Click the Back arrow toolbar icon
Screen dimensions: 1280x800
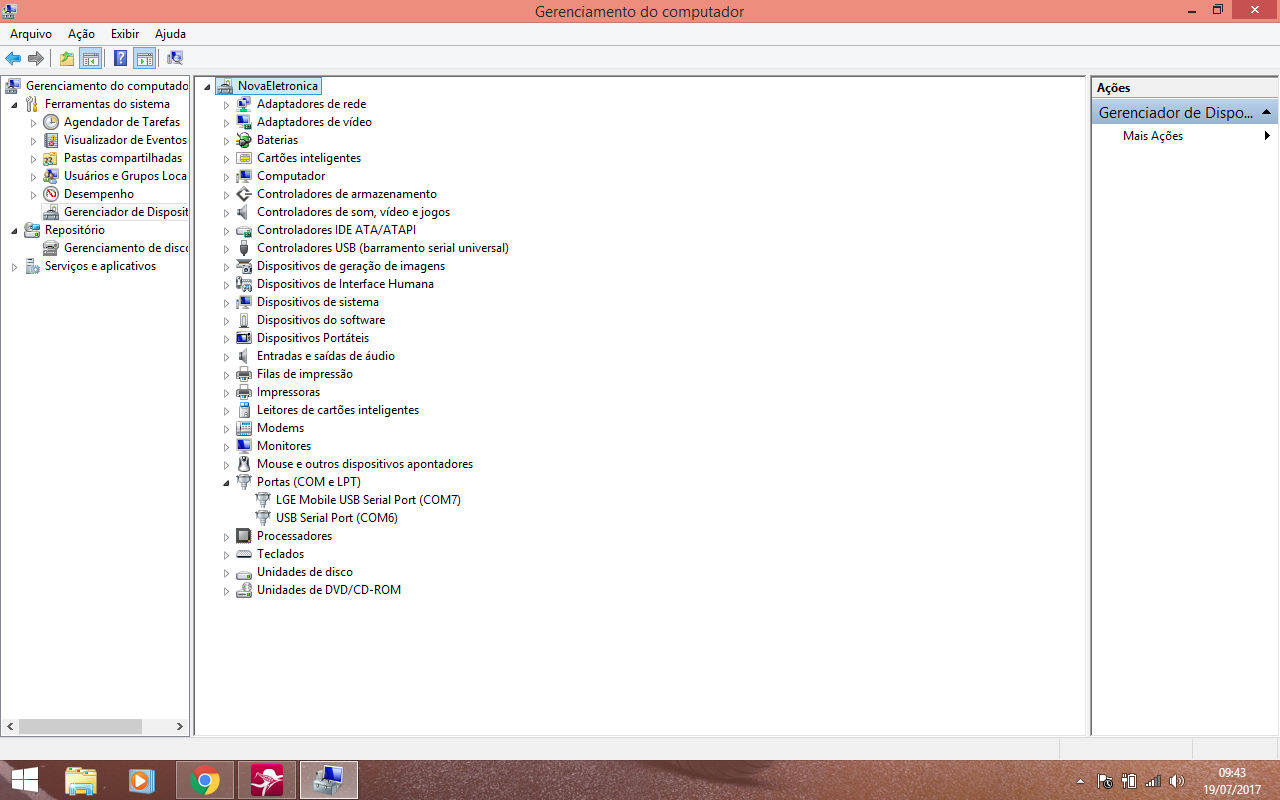coord(13,58)
